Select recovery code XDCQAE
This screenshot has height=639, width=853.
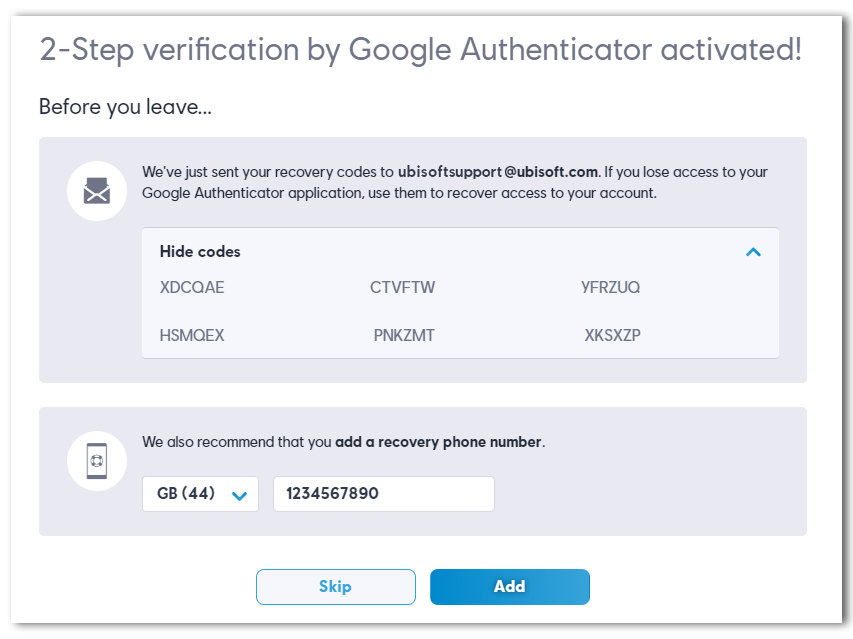(192, 287)
